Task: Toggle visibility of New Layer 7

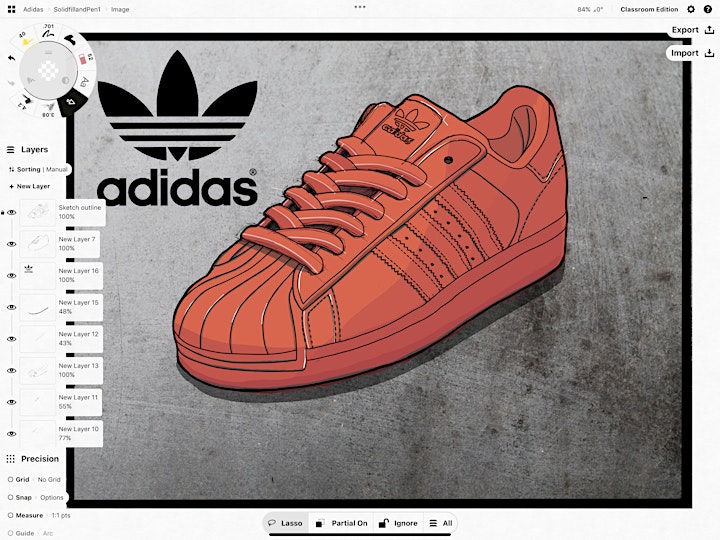Action: pos(12,244)
